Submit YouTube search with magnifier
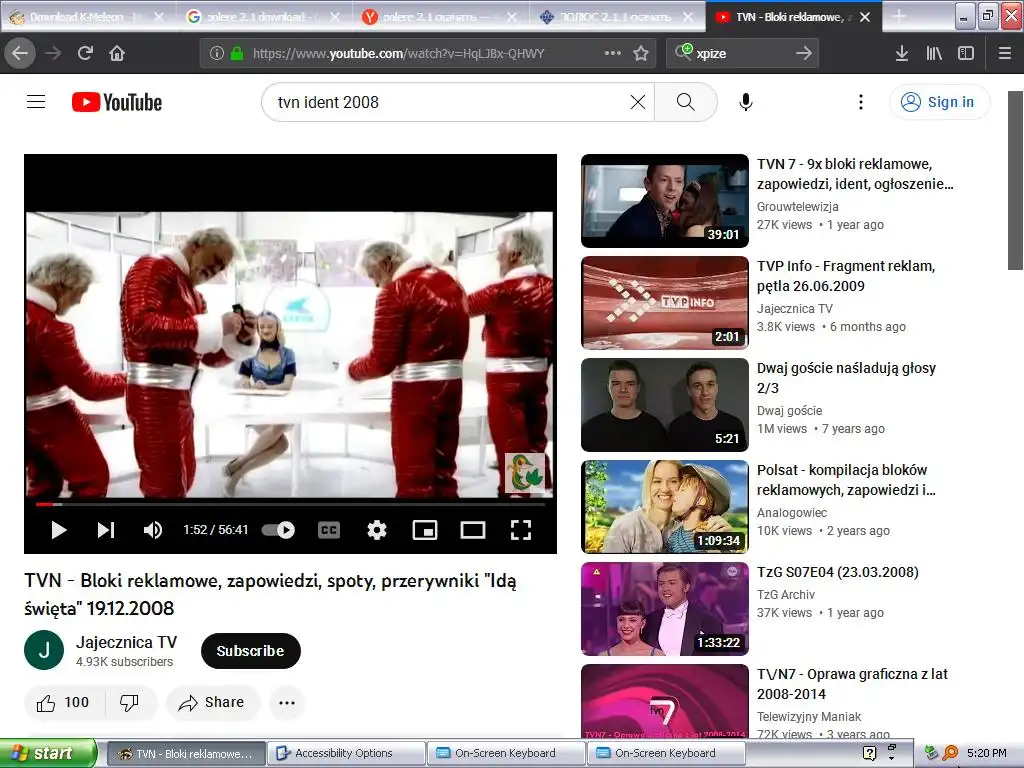The height and width of the screenshot is (768, 1024). tap(686, 102)
